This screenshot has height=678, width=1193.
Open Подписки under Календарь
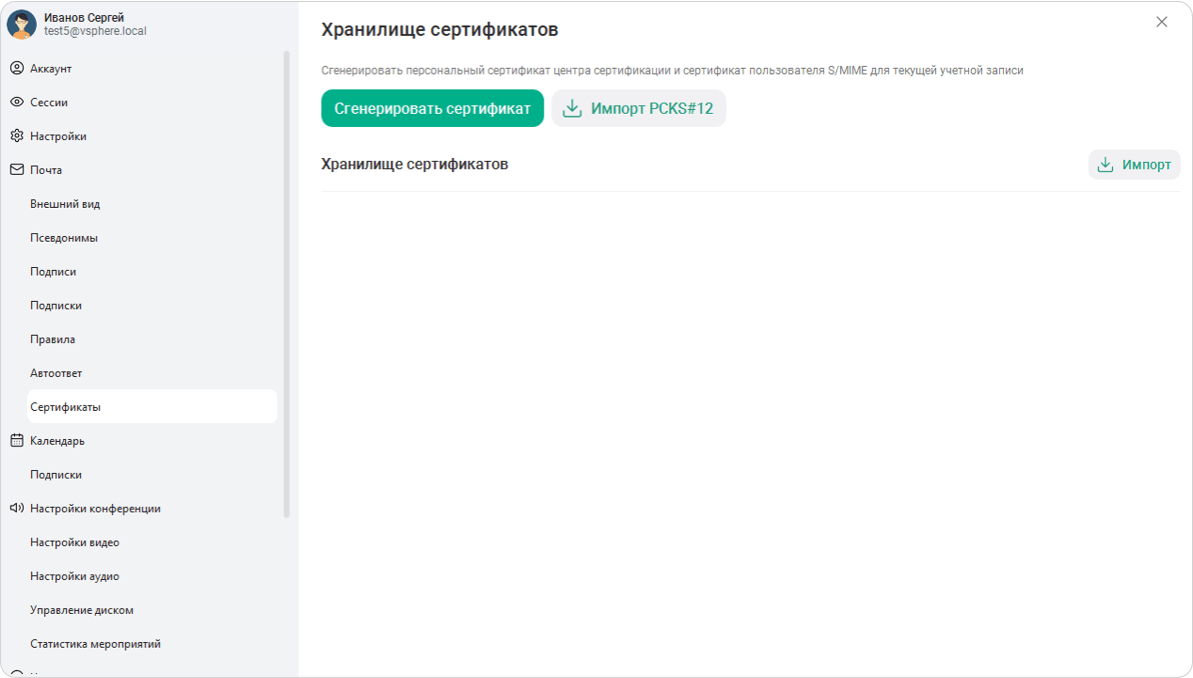(56, 475)
